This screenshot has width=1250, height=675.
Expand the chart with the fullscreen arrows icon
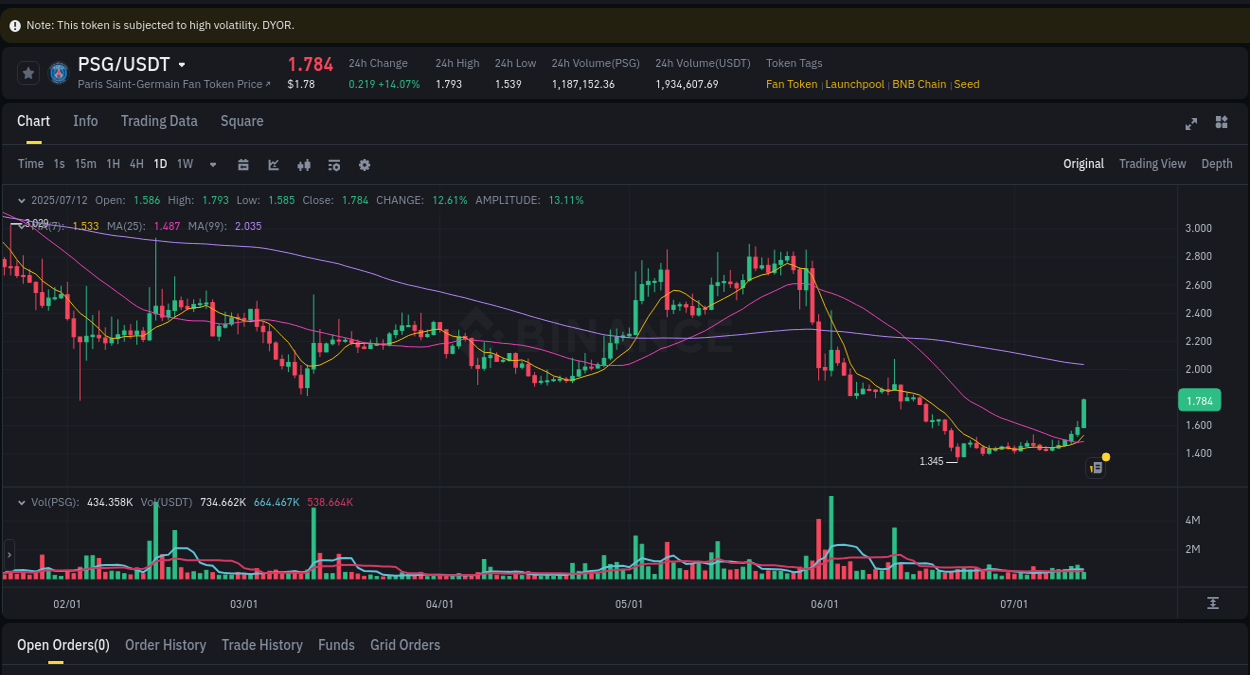pos(1190,123)
